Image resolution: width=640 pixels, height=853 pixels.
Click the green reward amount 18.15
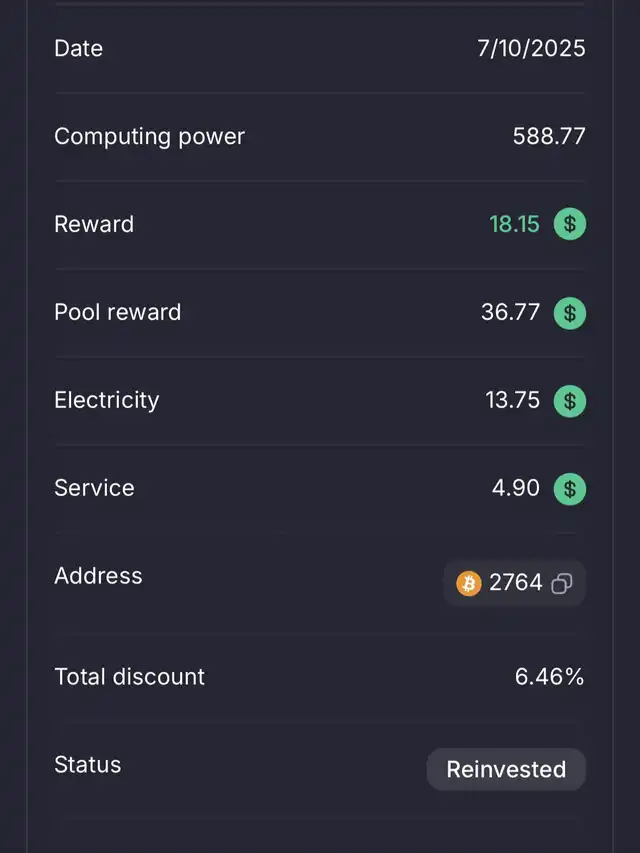[x=514, y=224]
